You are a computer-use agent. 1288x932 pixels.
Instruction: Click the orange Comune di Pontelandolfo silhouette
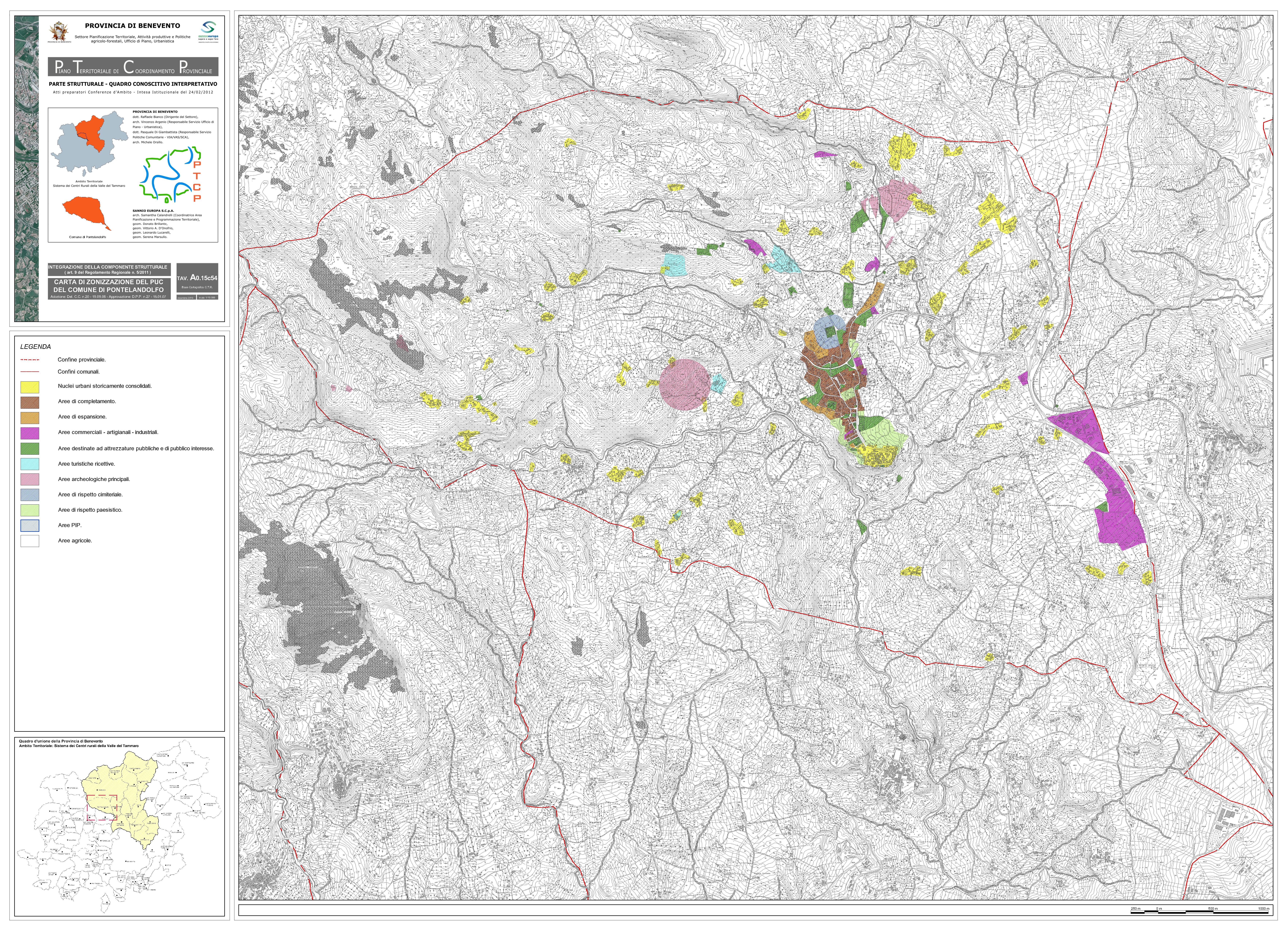[87, 214]
